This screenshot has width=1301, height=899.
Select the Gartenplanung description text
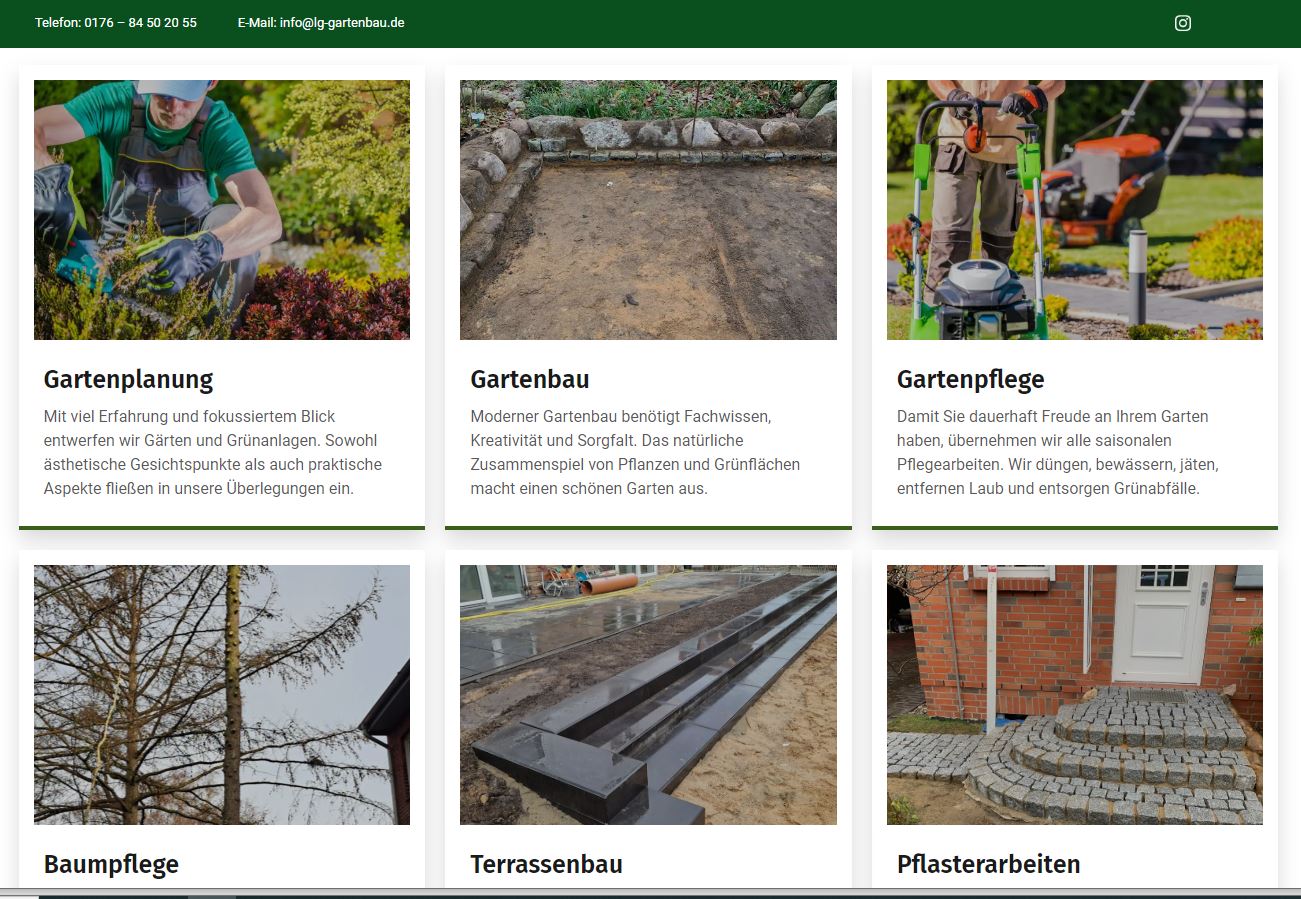pyautogui.click(x=213, y=453)
